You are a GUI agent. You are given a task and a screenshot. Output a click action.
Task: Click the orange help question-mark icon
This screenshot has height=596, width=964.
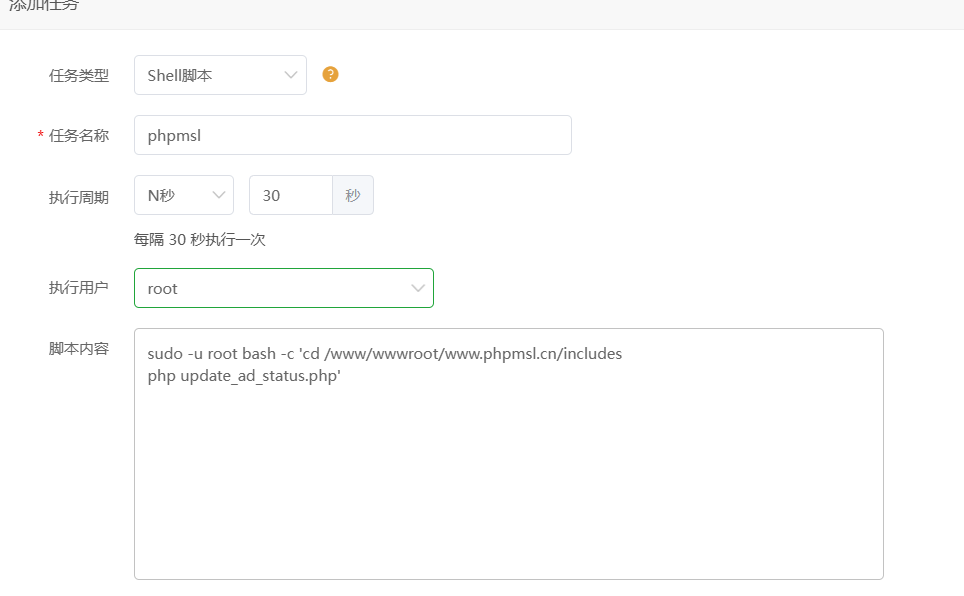330,74
